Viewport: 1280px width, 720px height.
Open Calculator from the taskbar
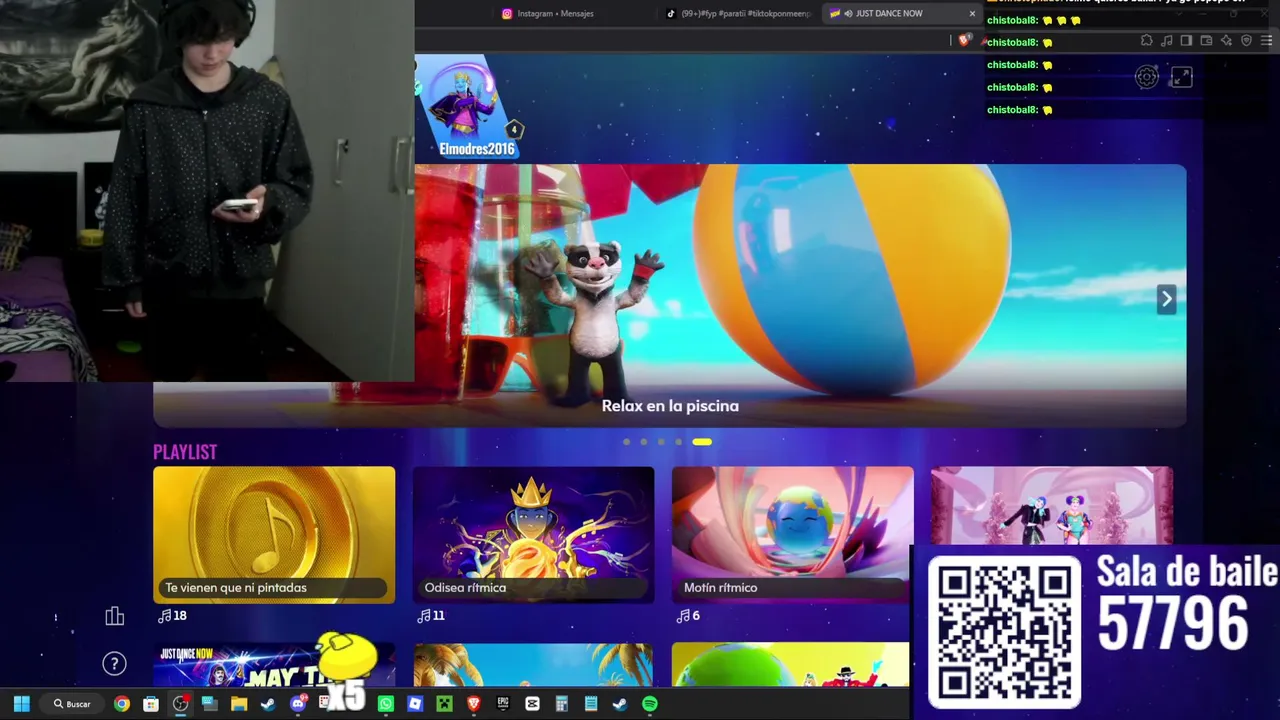click(562, 704)
